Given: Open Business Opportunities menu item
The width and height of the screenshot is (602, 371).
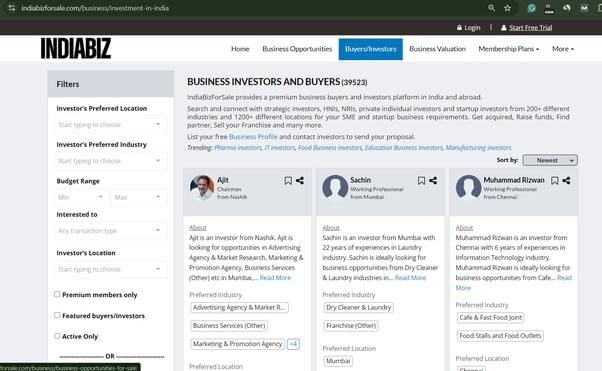Looking at the screenshot, I should coord(297,49).
